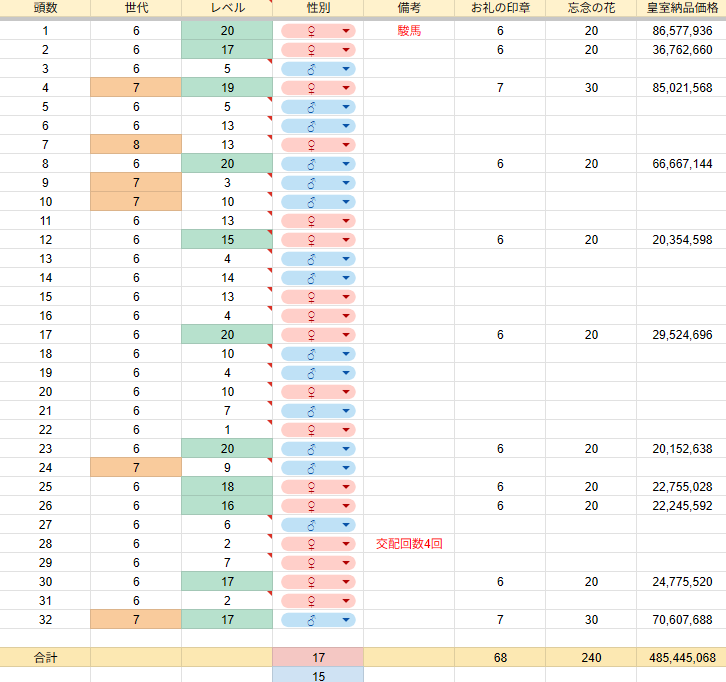Open the gender dropdown in row 12
726x682 pixels.
click(318, 240)
